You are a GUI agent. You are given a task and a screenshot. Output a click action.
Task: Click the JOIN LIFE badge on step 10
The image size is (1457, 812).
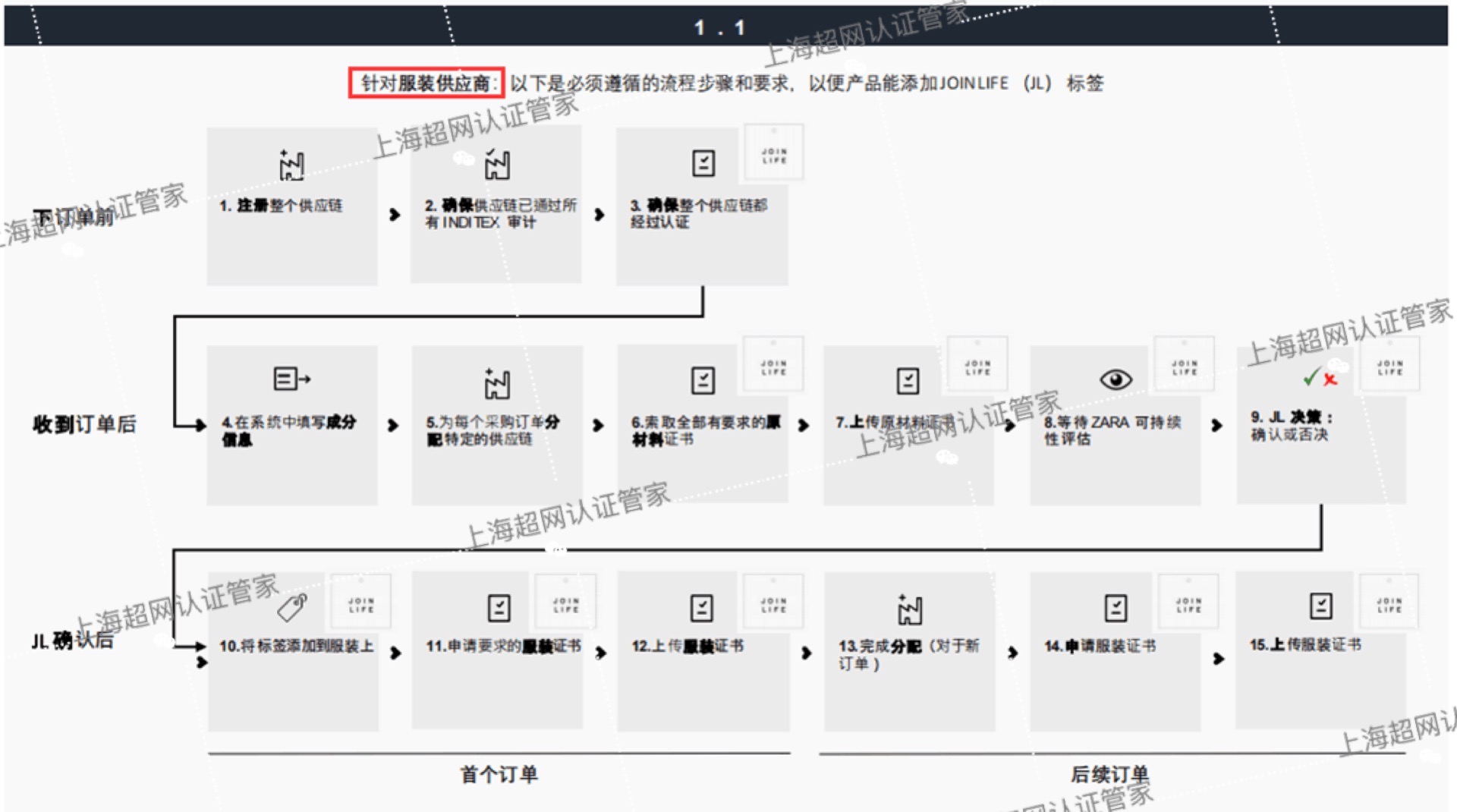(x=361, y=601)
